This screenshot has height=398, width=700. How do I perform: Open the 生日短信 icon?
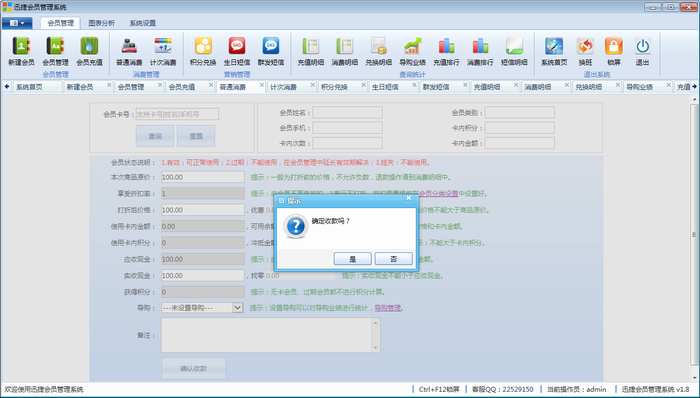[x=237, y=51]
